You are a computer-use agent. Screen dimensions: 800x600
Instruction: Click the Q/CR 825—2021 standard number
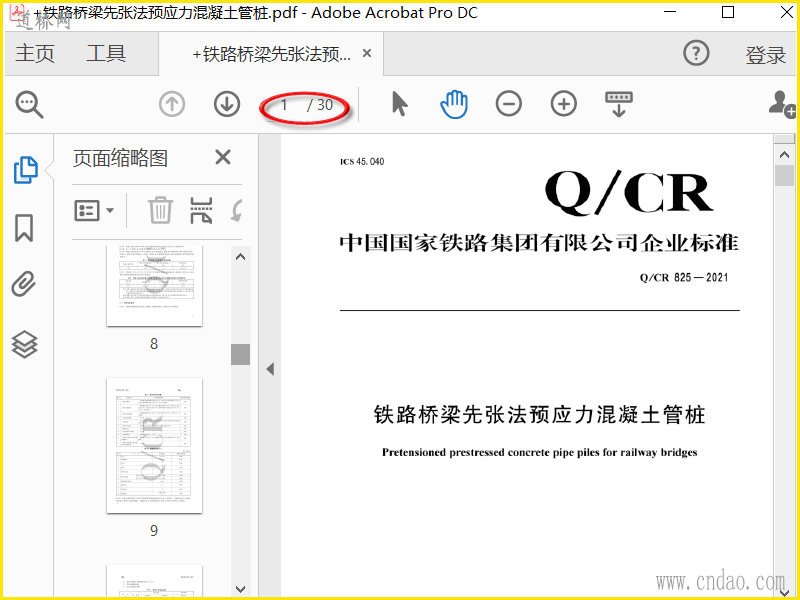pyautogui.click(x=684, y=278)
